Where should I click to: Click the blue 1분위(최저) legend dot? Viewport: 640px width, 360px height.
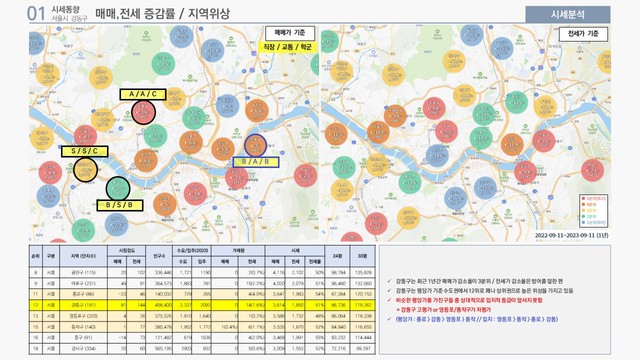pos(584,223)
